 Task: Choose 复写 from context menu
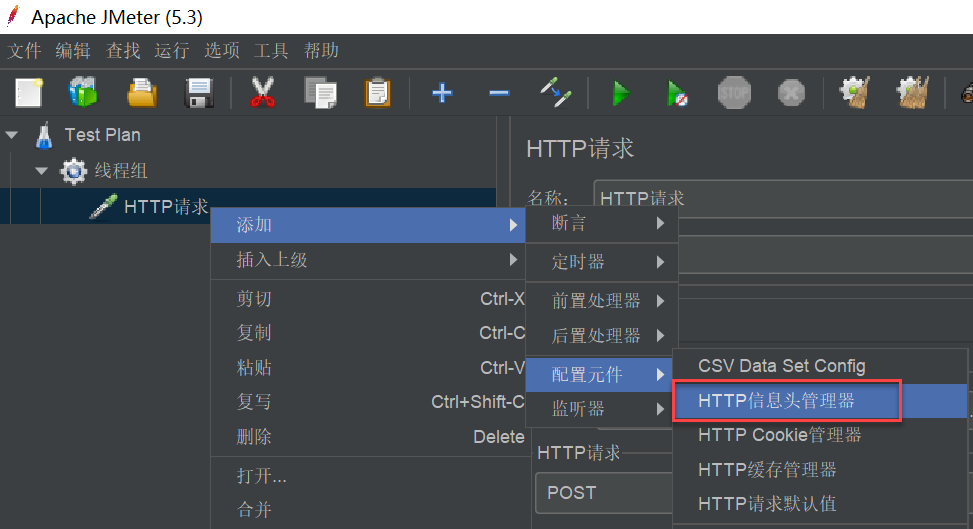pyautogui.click(x=368, y=402)
